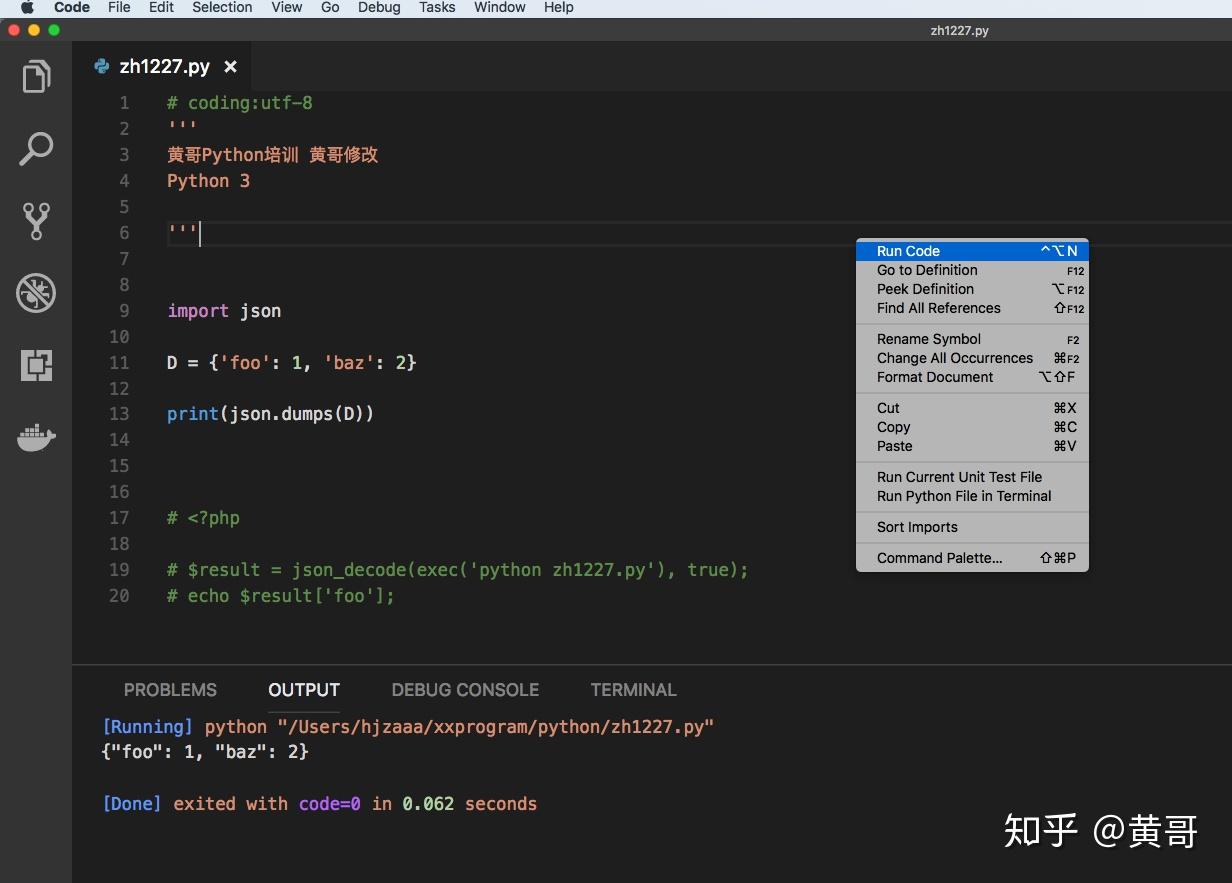The height and width of the screenshot is (883, 1232).
Task: Click Sort Imports in context menu
Action: pyautogui.click(x=917, y=527)
